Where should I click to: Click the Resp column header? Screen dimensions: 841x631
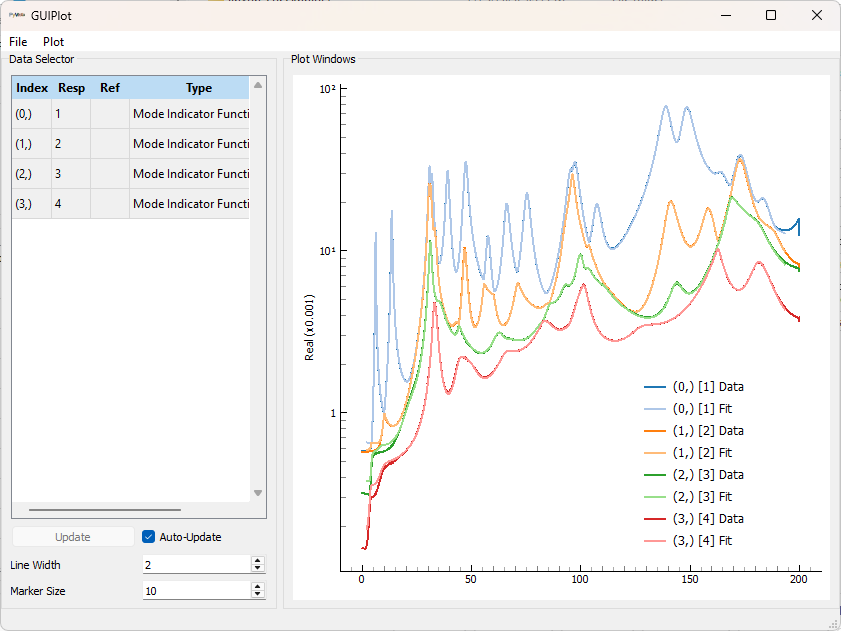pyautogui.click(x=71, y=88)
